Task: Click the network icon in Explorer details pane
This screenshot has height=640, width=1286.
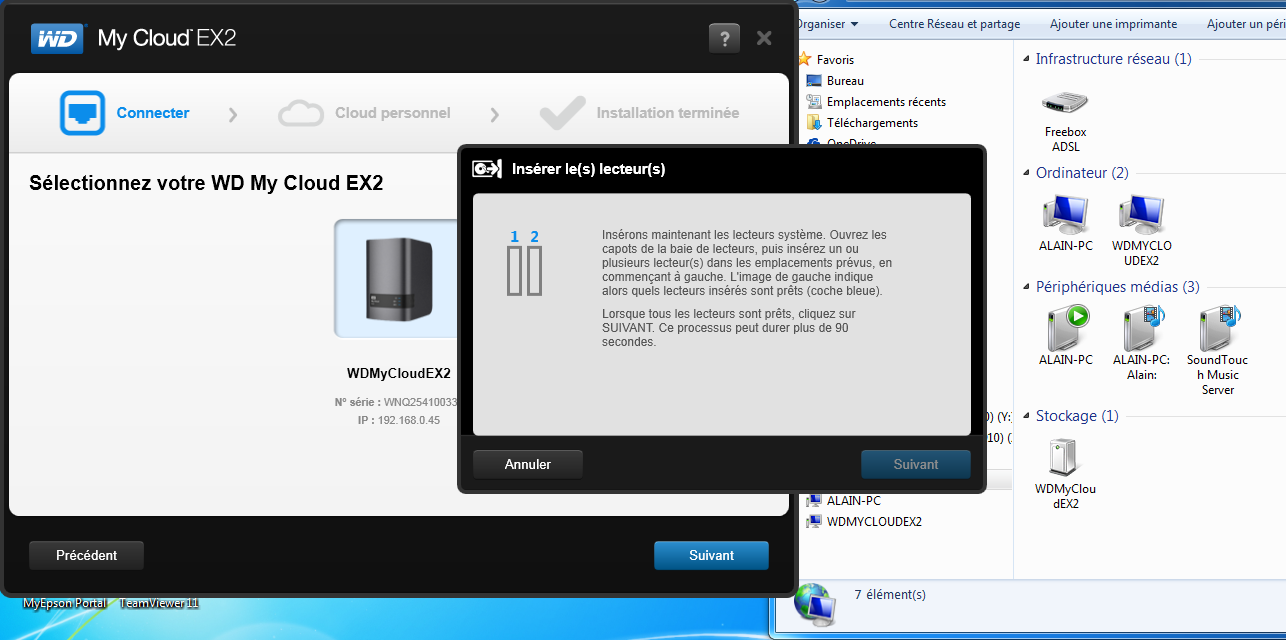Action: click(x=816, y=603)
